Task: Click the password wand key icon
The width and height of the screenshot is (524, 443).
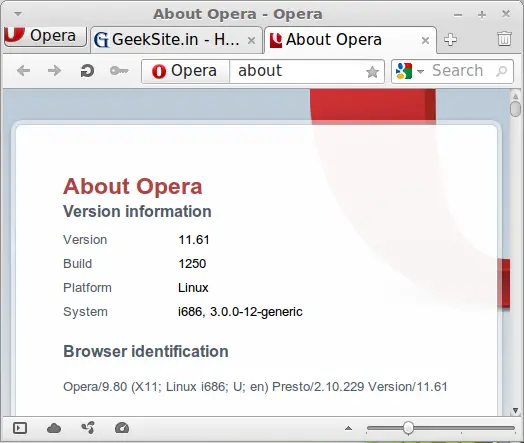Action: [x=119, y=71]
